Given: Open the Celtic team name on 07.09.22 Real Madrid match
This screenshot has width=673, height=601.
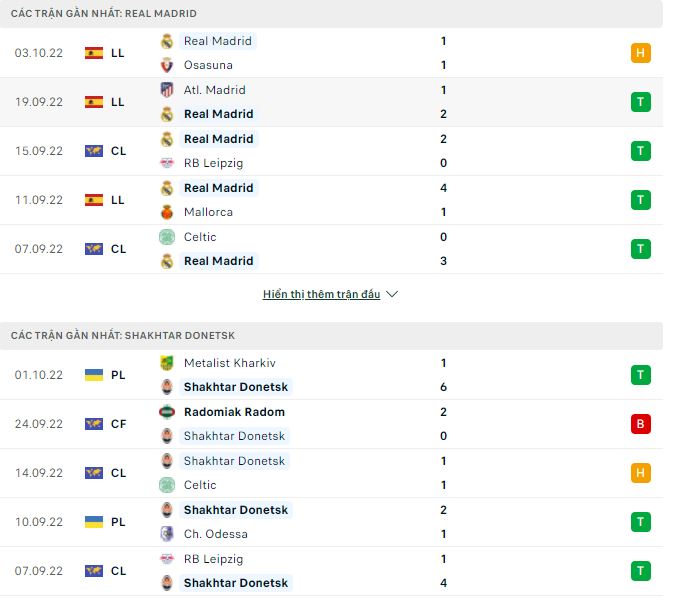Looking at the screenshot, I should (x=200, y=237).
